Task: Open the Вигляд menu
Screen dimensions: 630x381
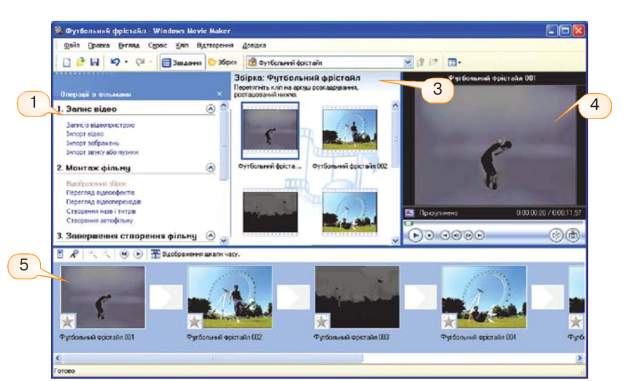Action: [129, 45]
